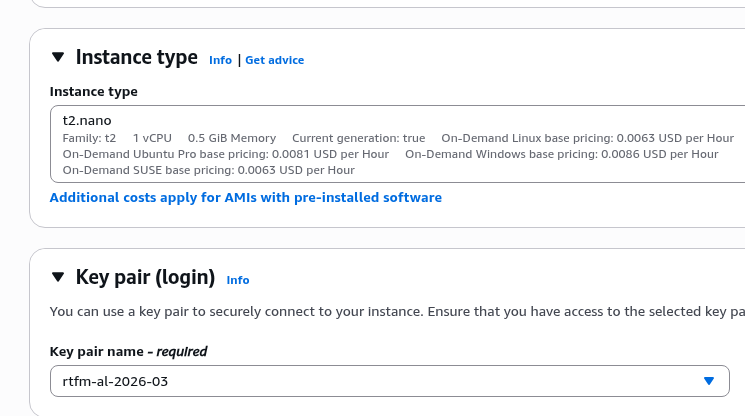Open the Info link beside Key pair (login)

pyautogui.click(x=238, y=280)
